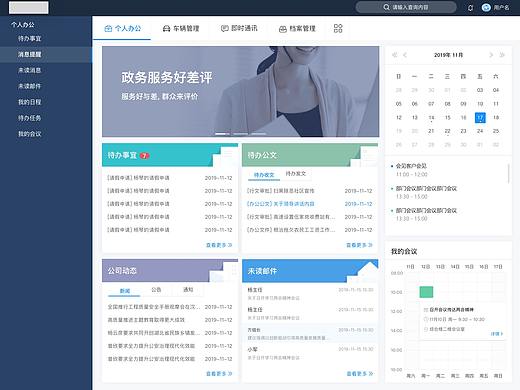Open 未读邮件 in the sidebar
The height and width of the screenshot is (390, 520).
pos(30,86)
